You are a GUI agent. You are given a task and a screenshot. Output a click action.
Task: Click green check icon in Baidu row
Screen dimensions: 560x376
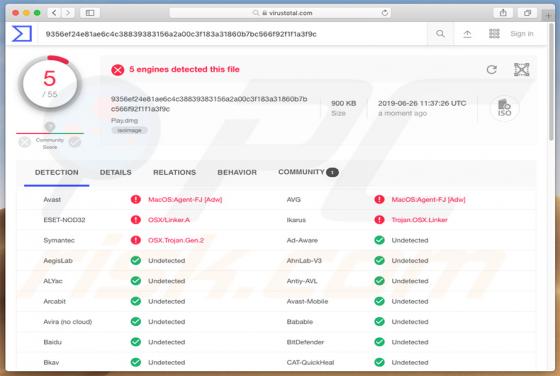pyautogui.click(x=136, y=342)
